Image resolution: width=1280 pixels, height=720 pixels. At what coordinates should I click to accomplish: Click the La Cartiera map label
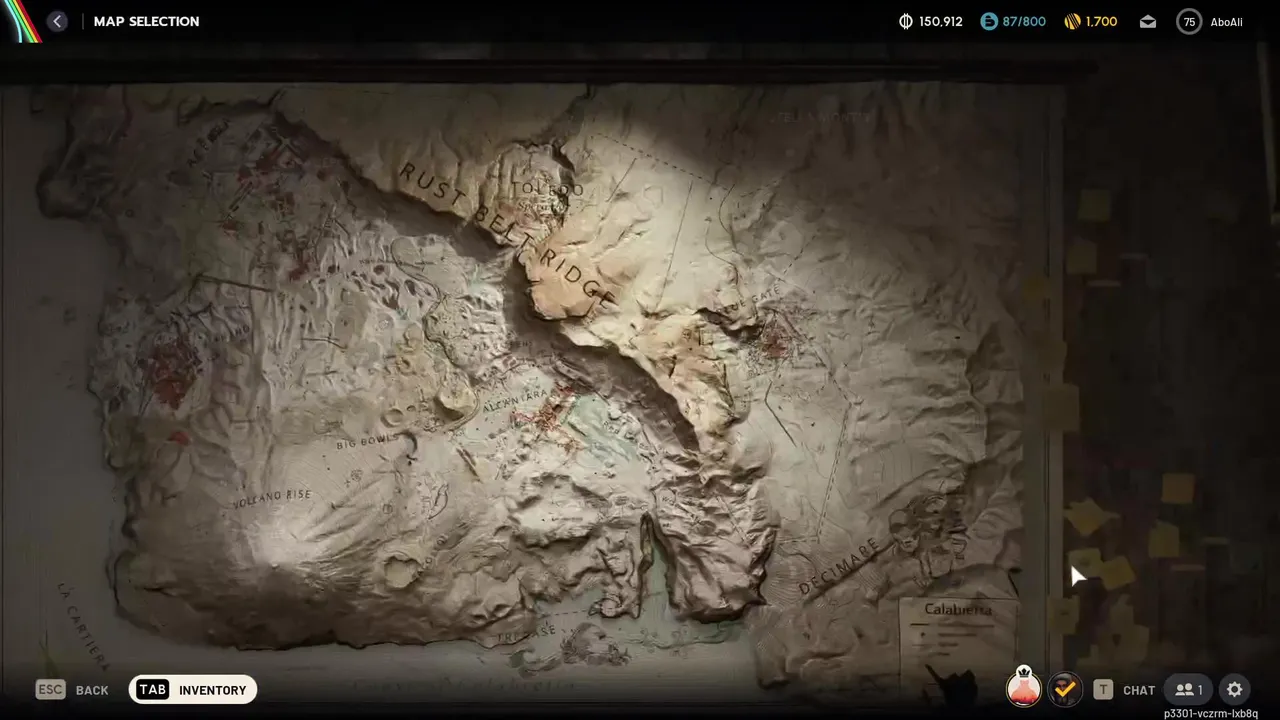(x=82, y=627)
